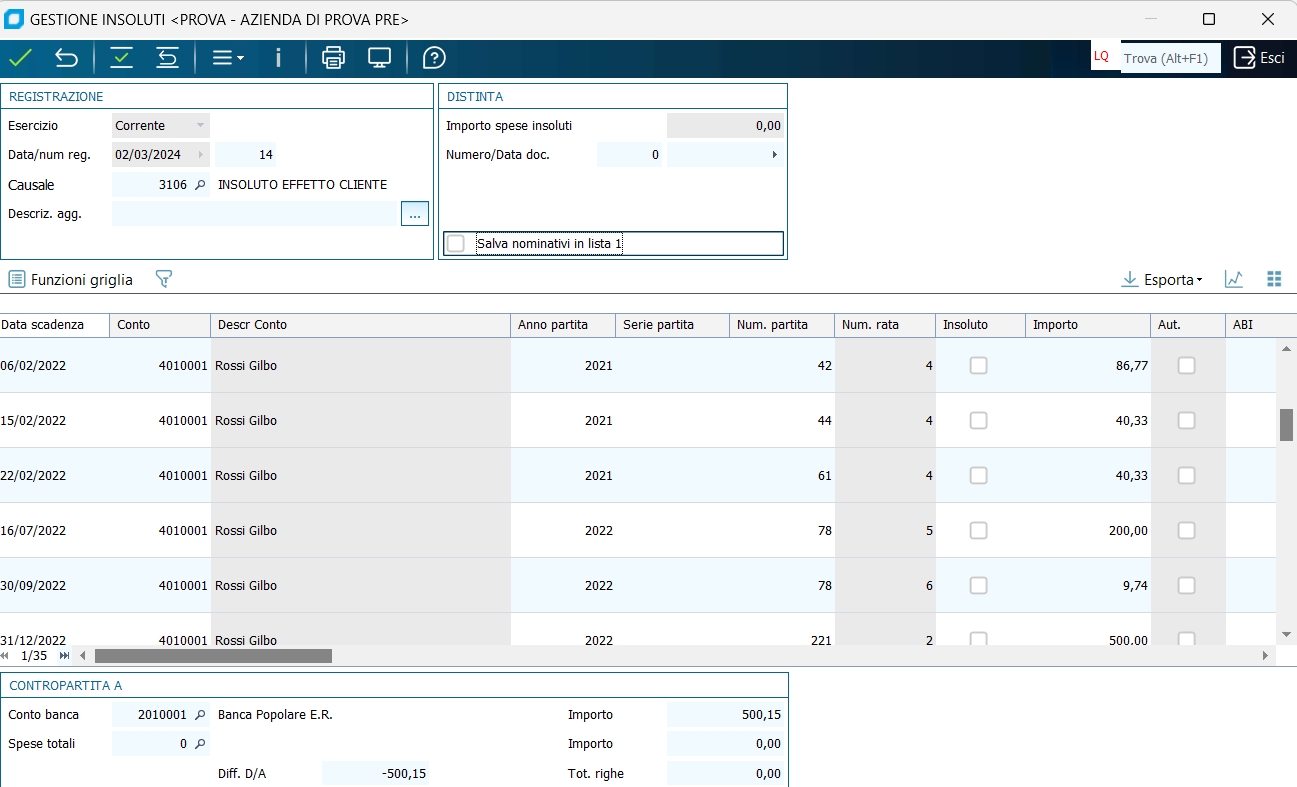
Task: Click the monitor screen preview icon
Action: [x=379, y=58]
